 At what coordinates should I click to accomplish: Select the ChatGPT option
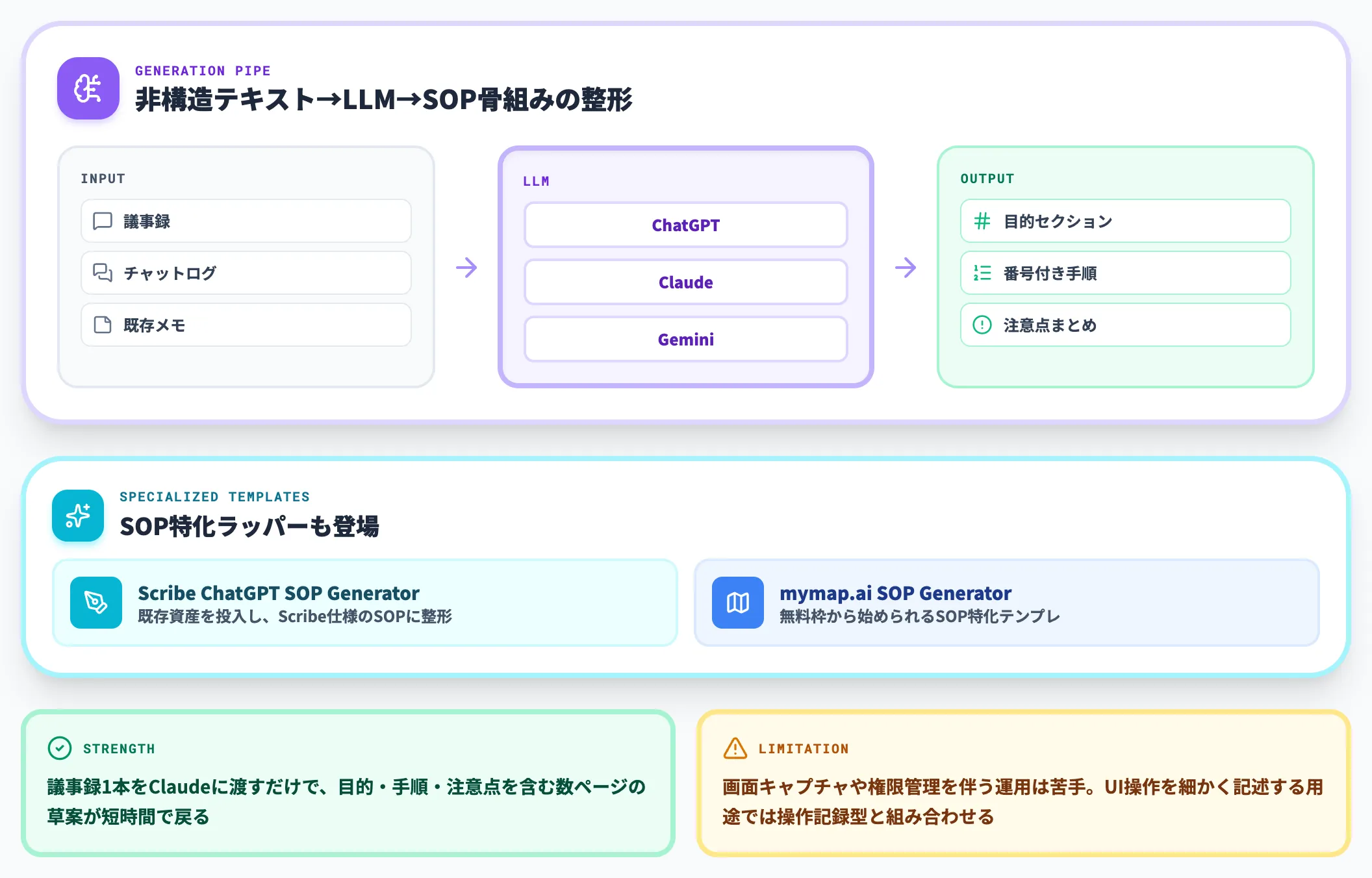point(686,225)
